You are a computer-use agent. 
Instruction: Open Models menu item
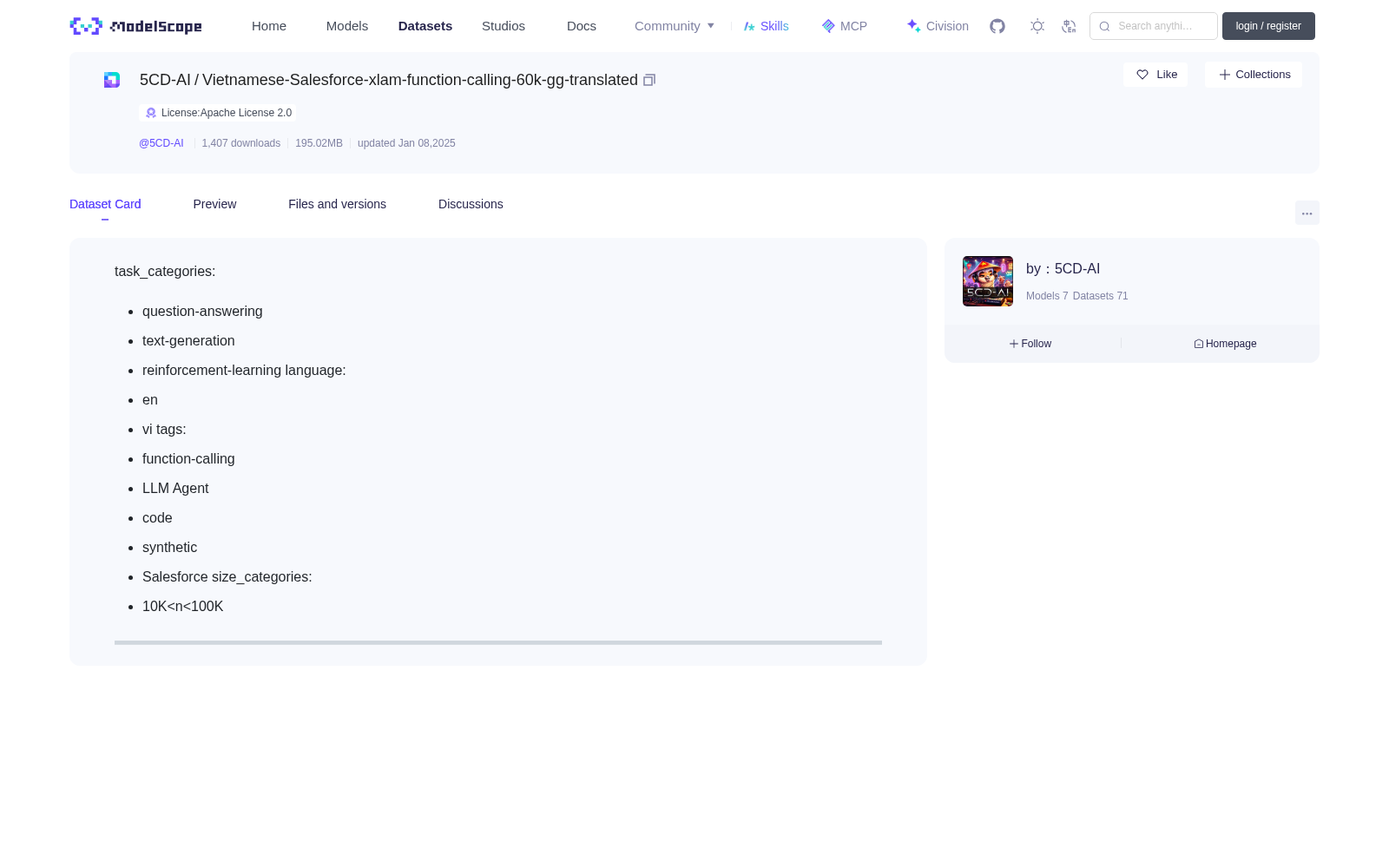click(347, 26)
